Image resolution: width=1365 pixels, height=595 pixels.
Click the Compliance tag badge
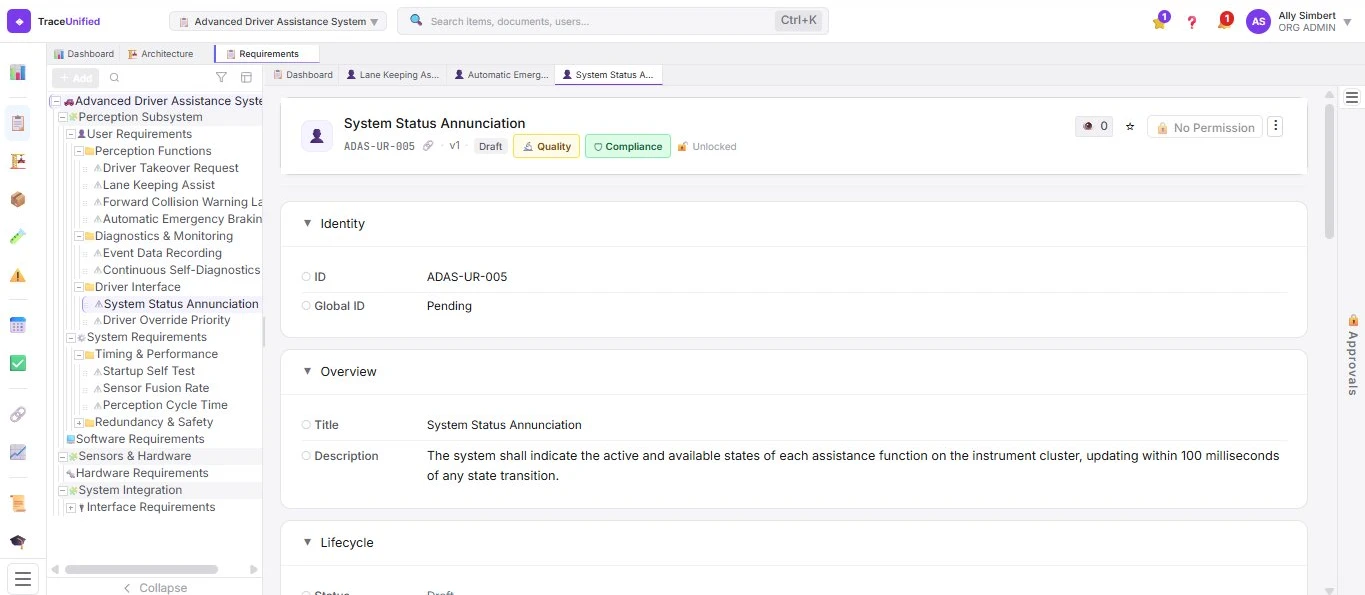click(x=627, y=146)
